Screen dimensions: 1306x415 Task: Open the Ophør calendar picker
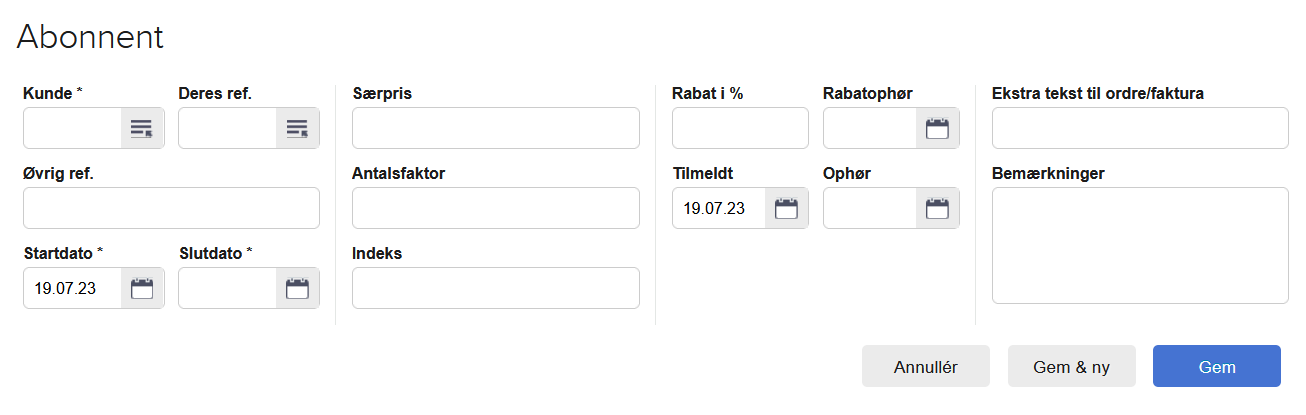(x=937, y=208)
